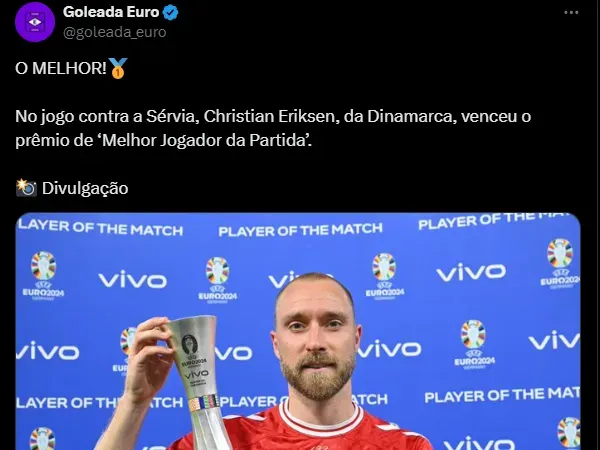Select the word Divulgação in the post
This screenshot has width=600, height=450.
click(85, 188)
